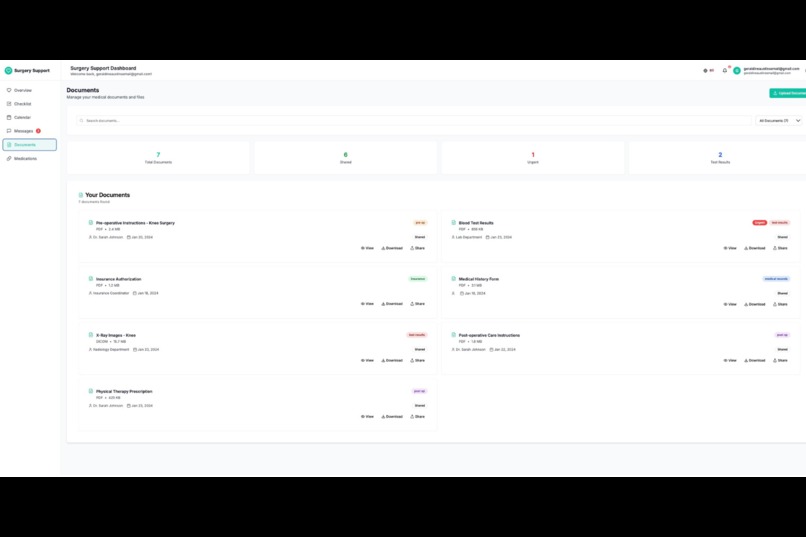View the Post-operative Care Instructions document

point(730,361)
